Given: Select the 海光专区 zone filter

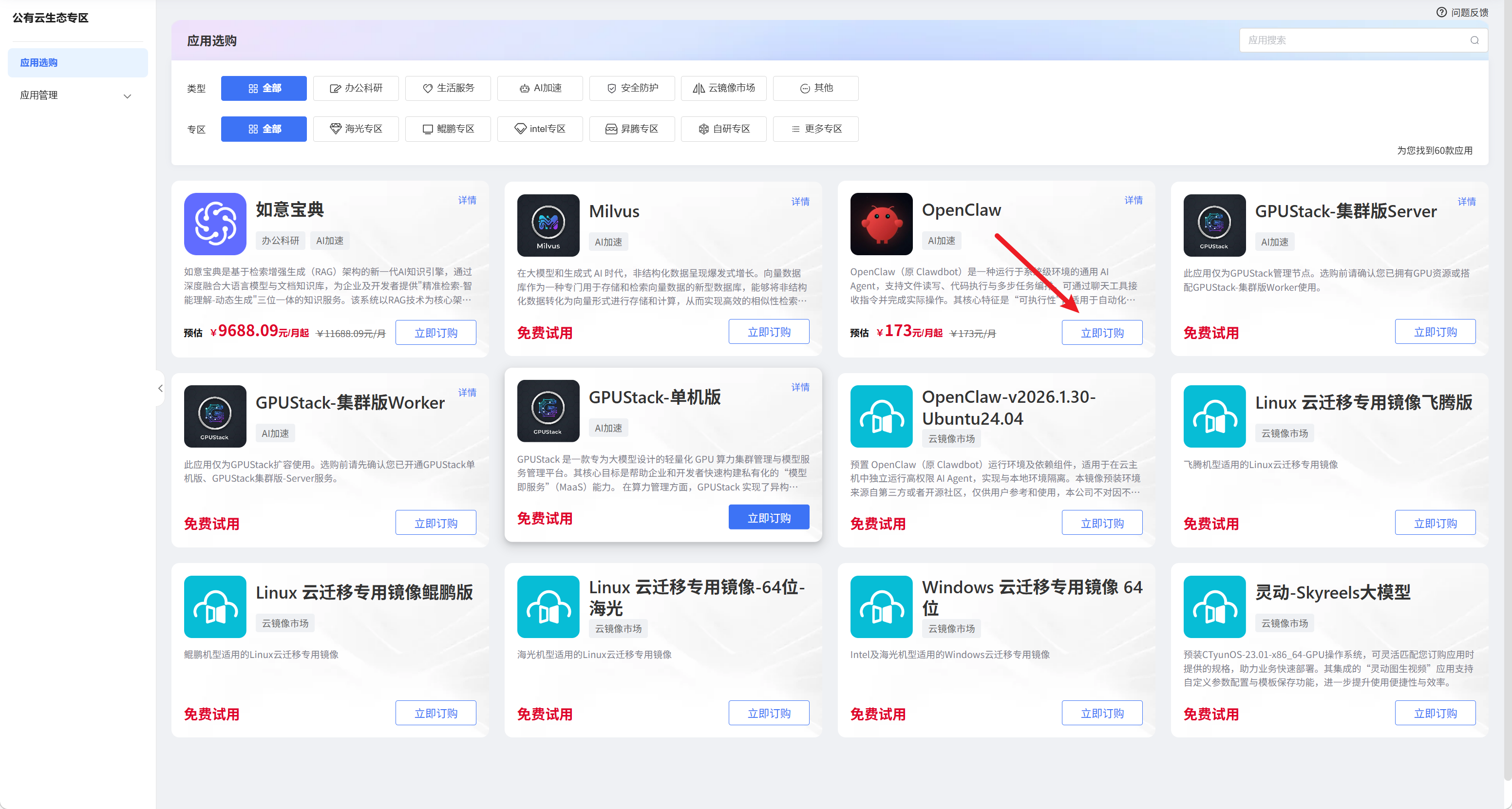Looking at the screenshot, I should (356, 129).
